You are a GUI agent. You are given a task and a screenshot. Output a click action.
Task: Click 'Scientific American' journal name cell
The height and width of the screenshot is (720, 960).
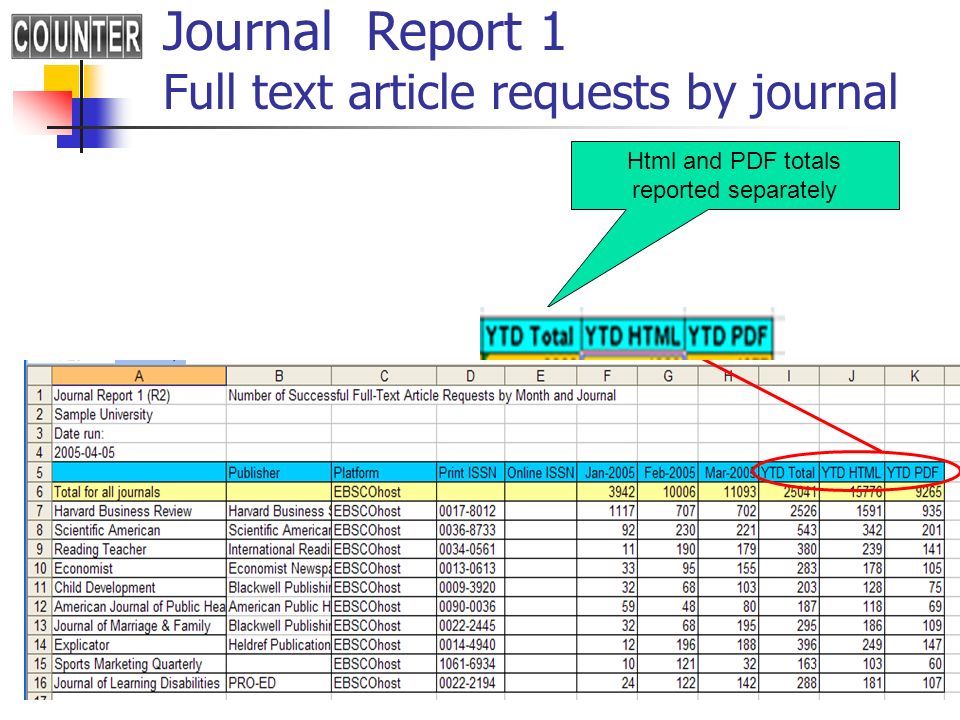click(x=139, y=529)
